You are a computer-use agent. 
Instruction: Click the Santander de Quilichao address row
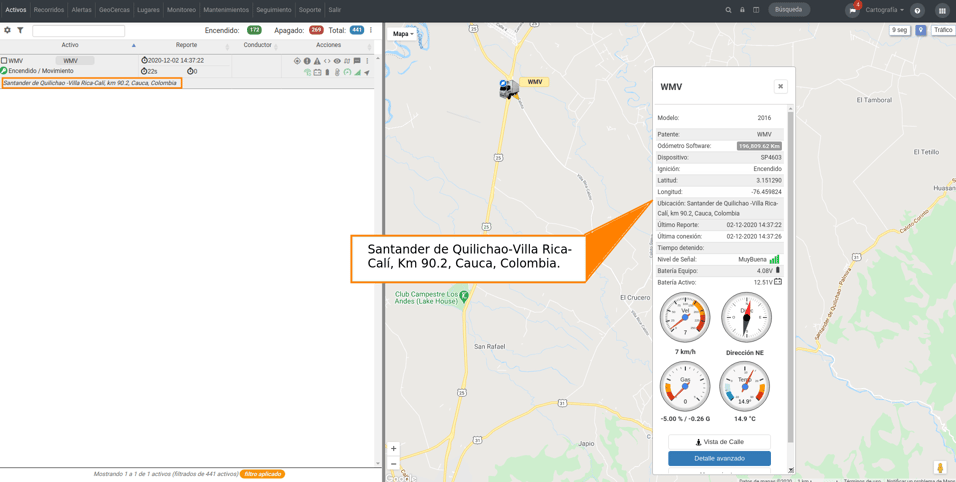[91, 83]
